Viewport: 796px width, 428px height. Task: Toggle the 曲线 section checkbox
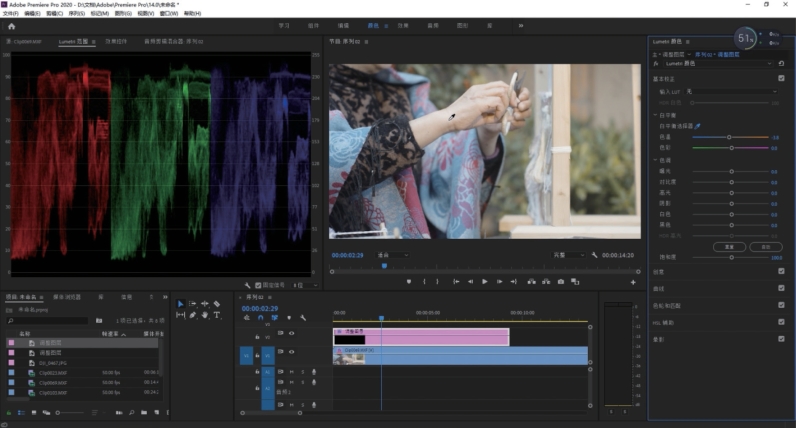(x=781, y=288)
